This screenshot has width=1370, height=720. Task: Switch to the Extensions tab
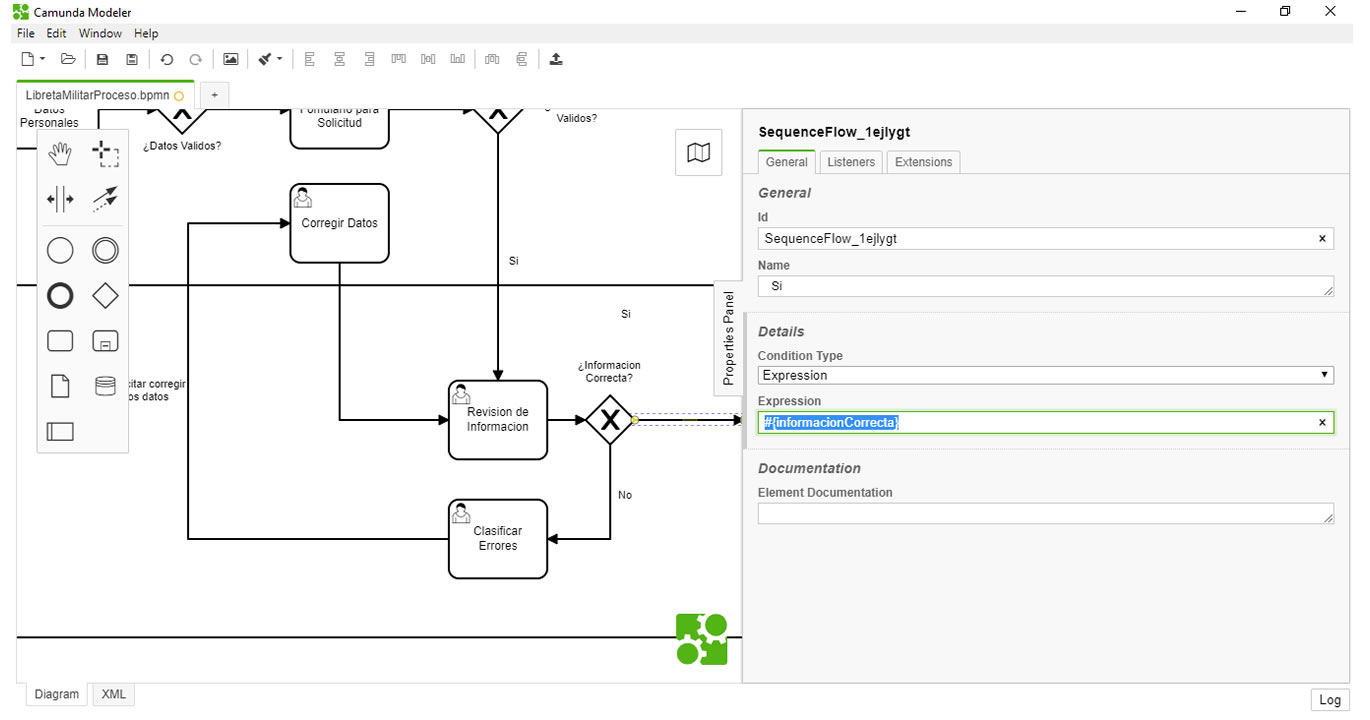[x=923, y=162]
